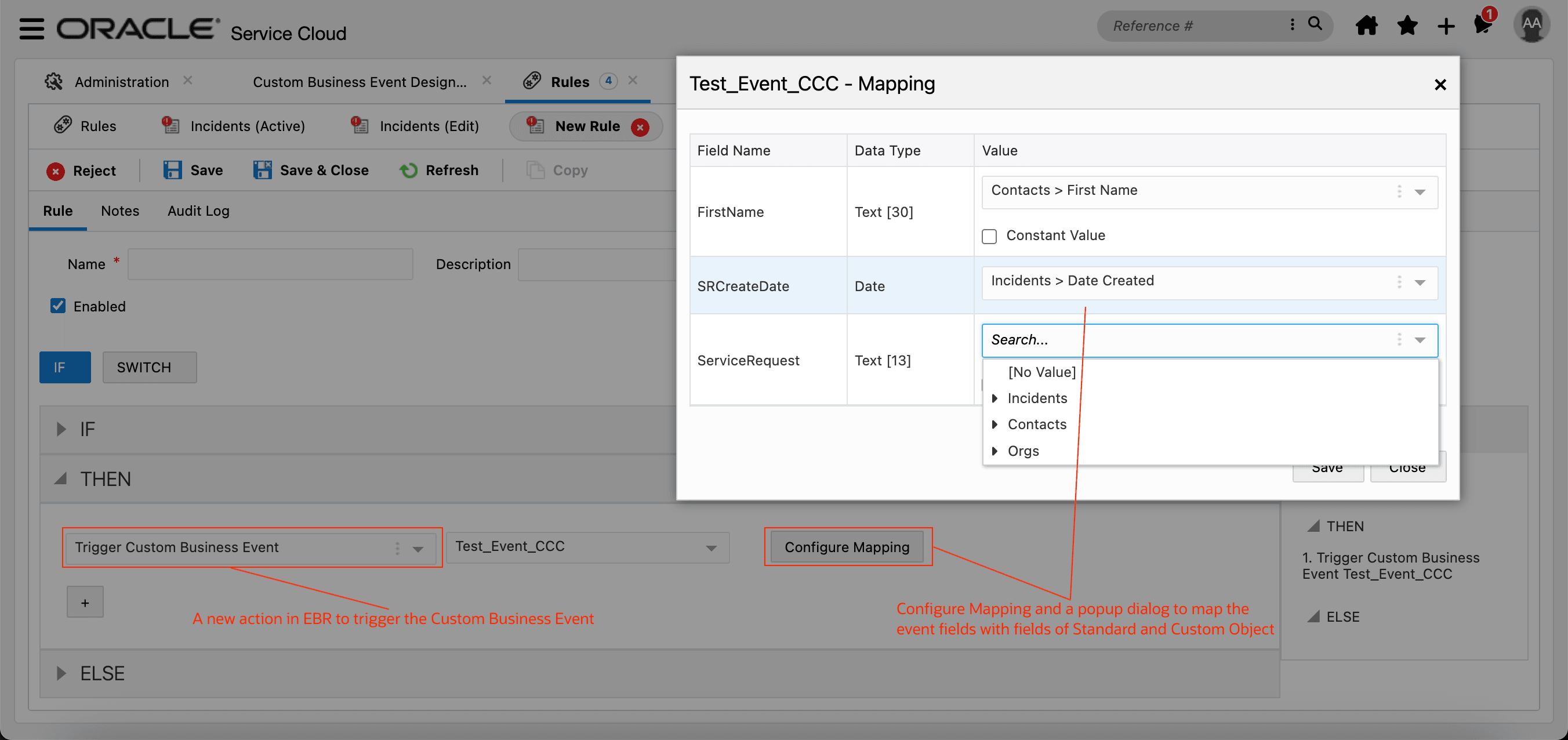The height and width of the screenshot is (740, 1568).
Task: Choose the [No Value] option
Action: 1041,372
